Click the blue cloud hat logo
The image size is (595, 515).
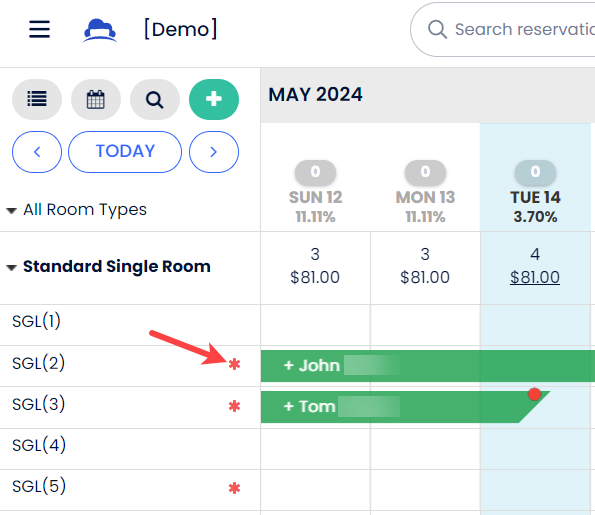[100, 30]
